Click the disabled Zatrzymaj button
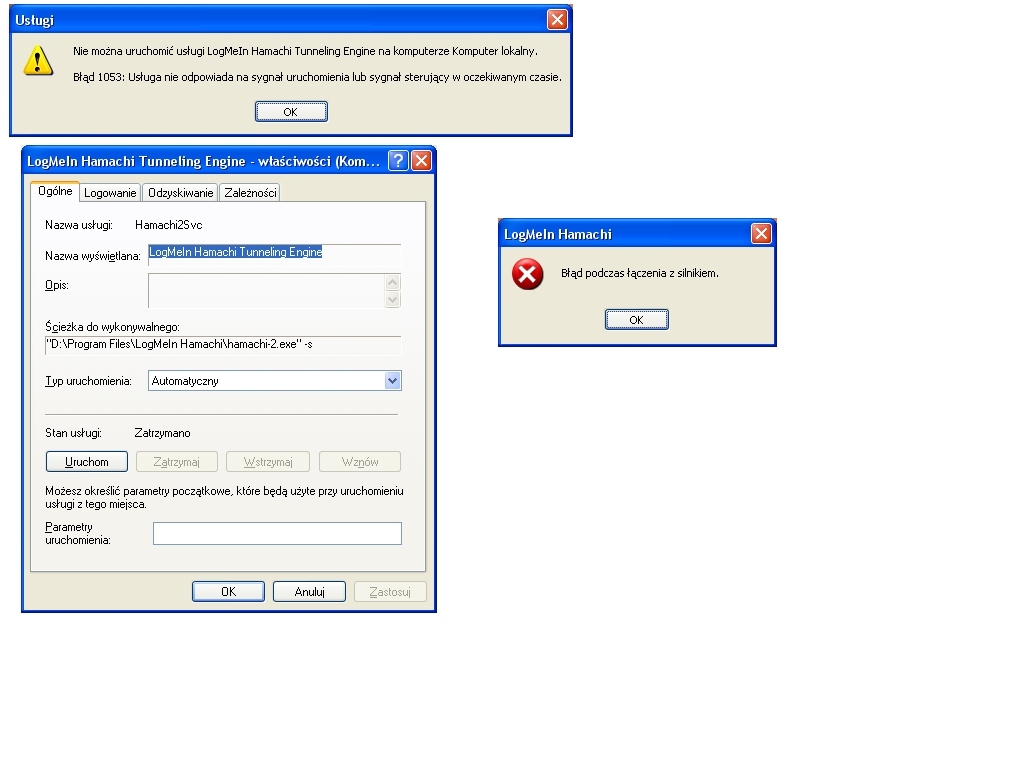Viewport: 1024px width, 768px height. [176, 462]
